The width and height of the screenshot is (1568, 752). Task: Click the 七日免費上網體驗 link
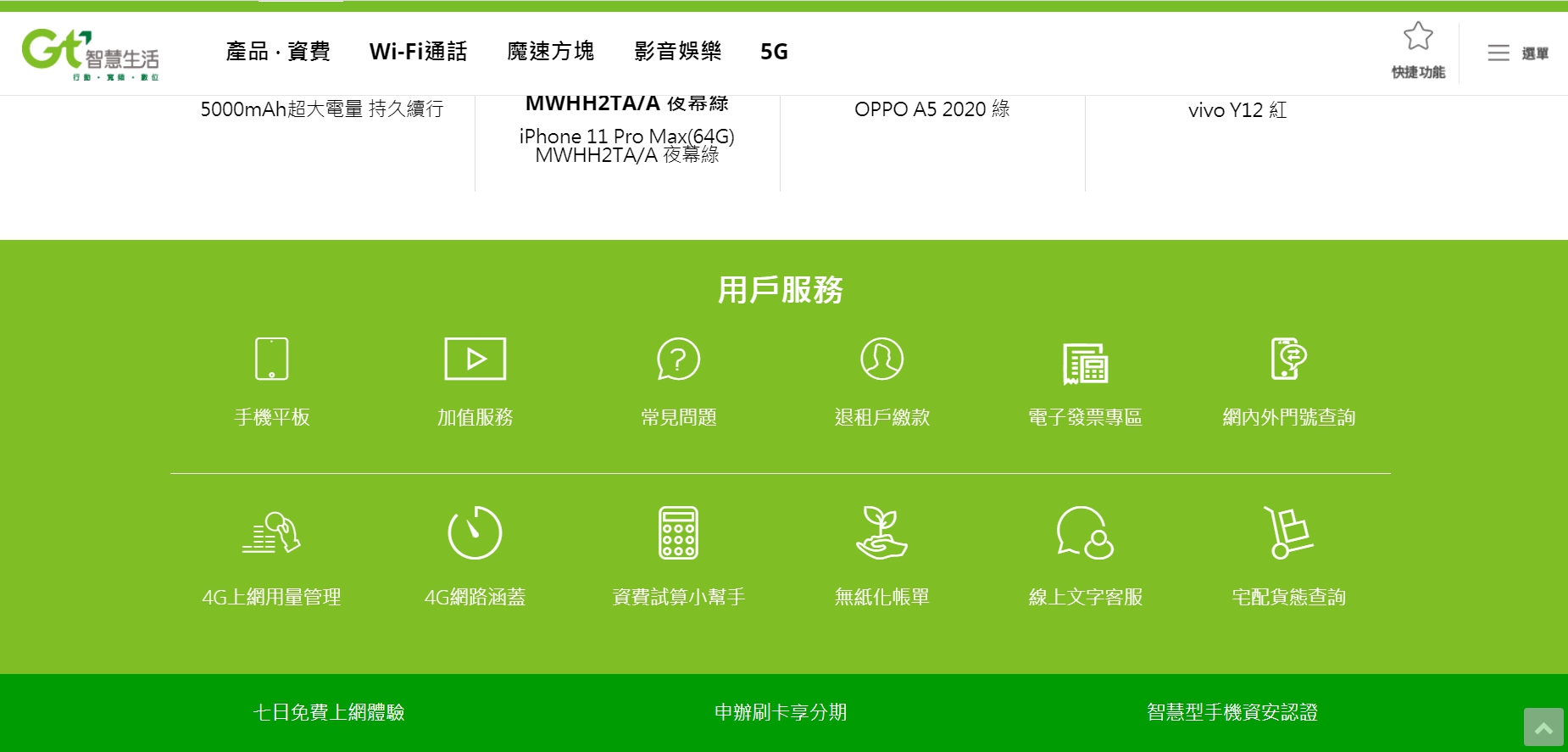[x=329, y=712]
